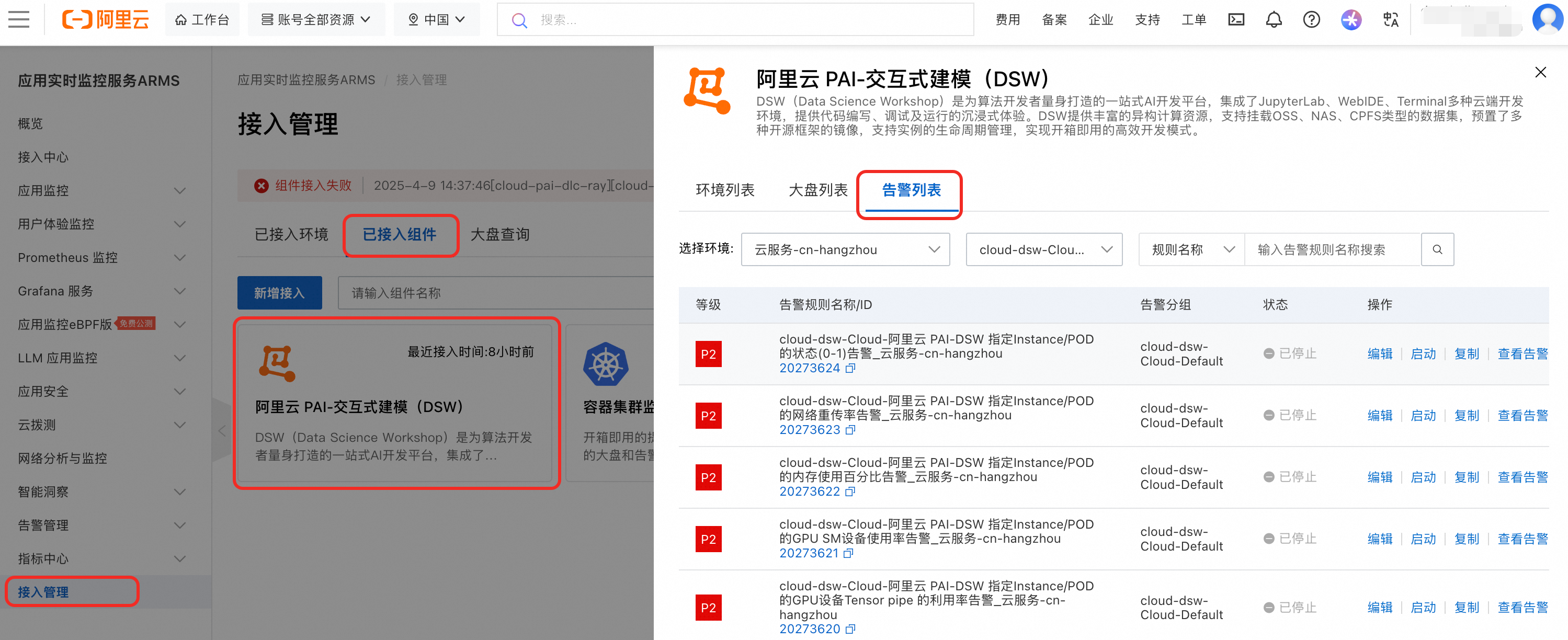1568x640 pixels.
Task: Copy alarm rule ID 20273624
Action: pos(850,368)
